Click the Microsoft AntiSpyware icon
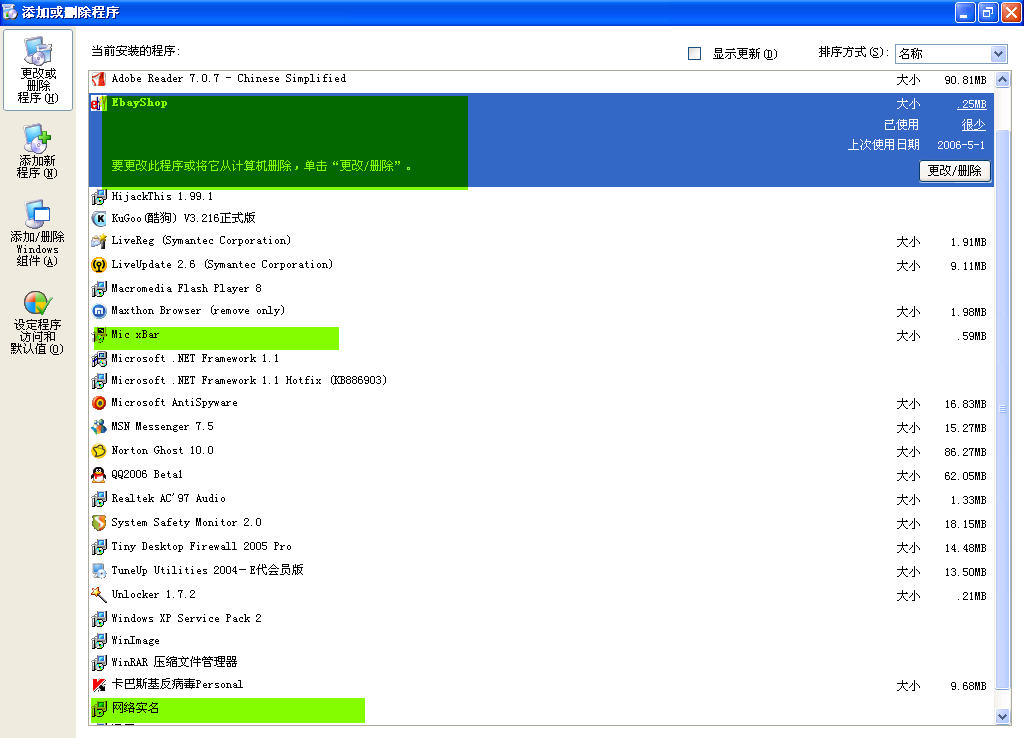1024x738 pixels. pos(99,403)
